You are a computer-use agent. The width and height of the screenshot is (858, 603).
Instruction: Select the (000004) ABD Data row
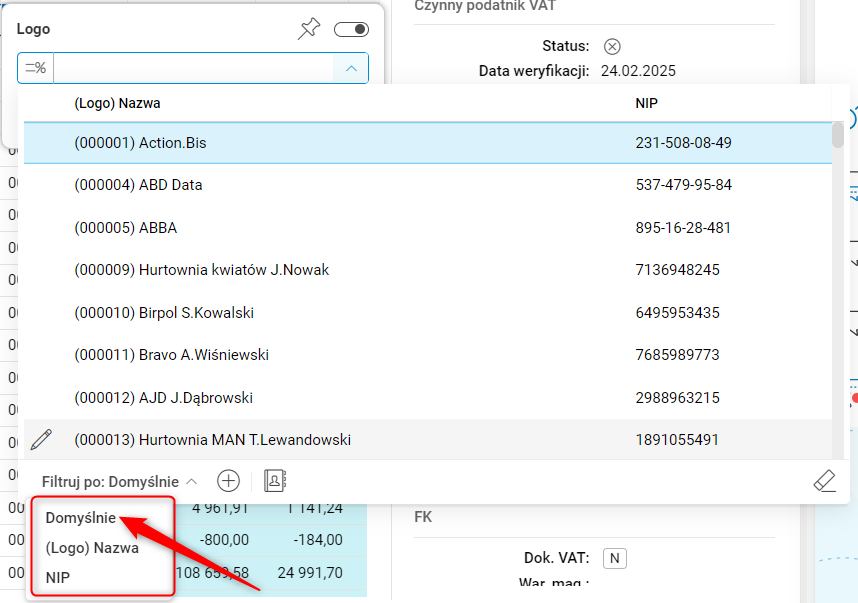click(x=428, y=185)
